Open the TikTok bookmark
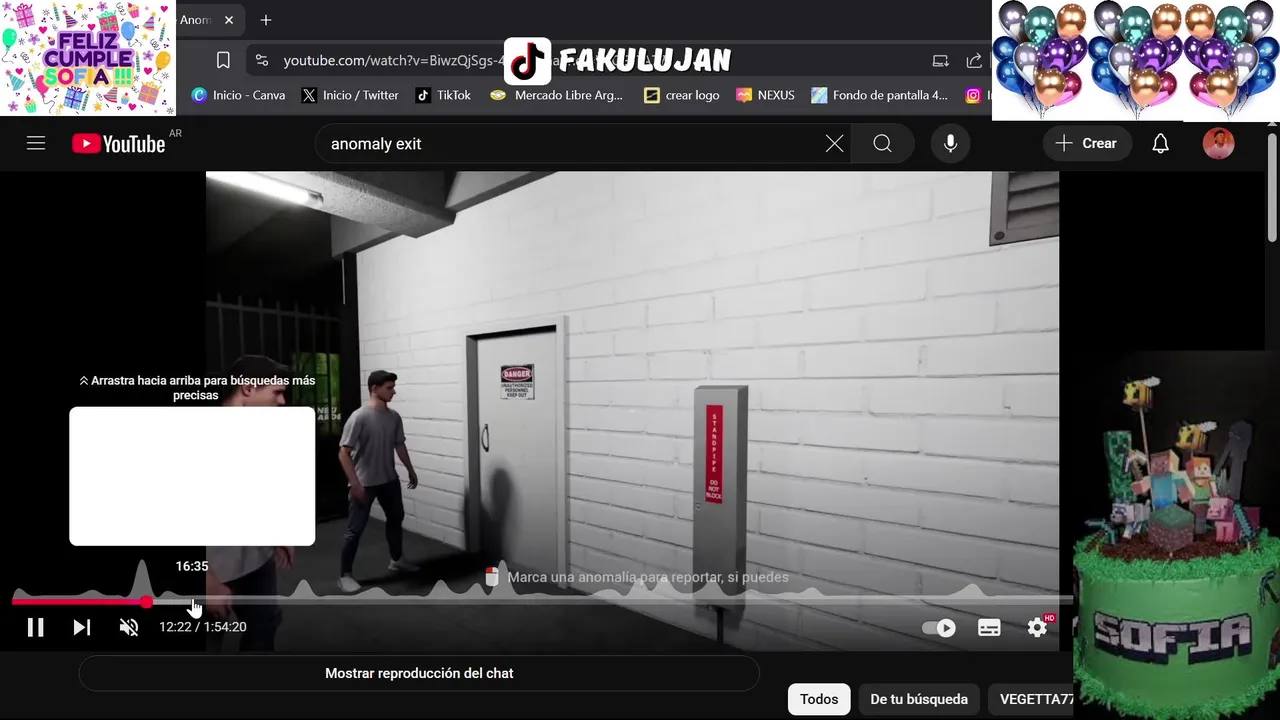This screenshot has height=720, width=1280. 443,95
